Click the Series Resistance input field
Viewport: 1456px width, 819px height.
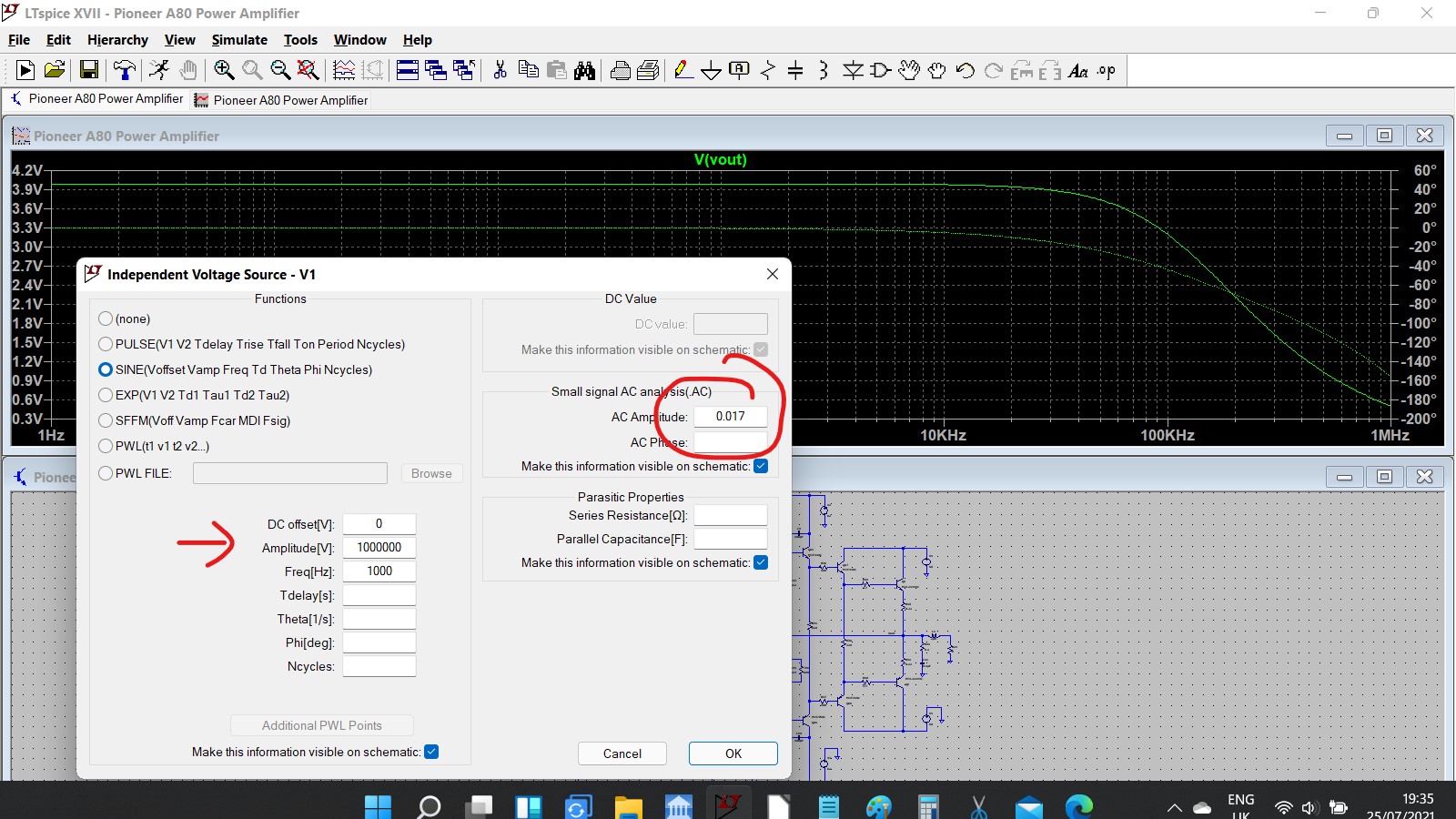(731, 515)
